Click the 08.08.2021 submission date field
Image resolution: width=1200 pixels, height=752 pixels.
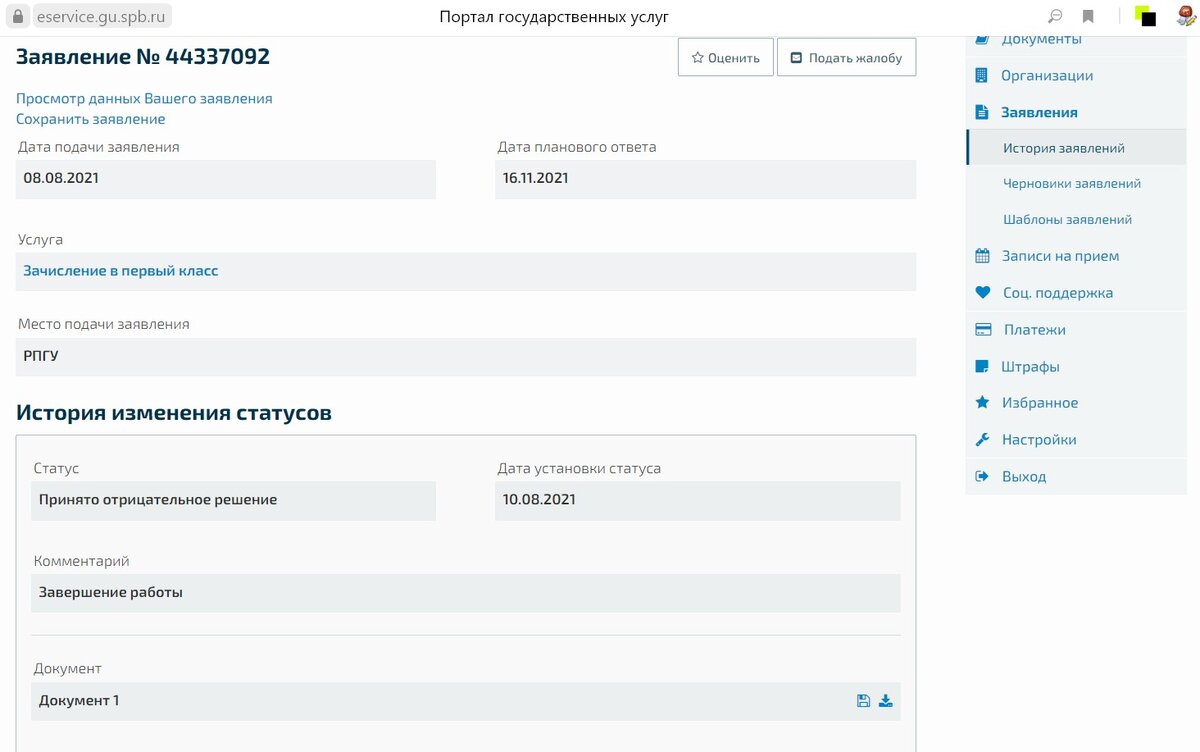[x=226, y=179]
